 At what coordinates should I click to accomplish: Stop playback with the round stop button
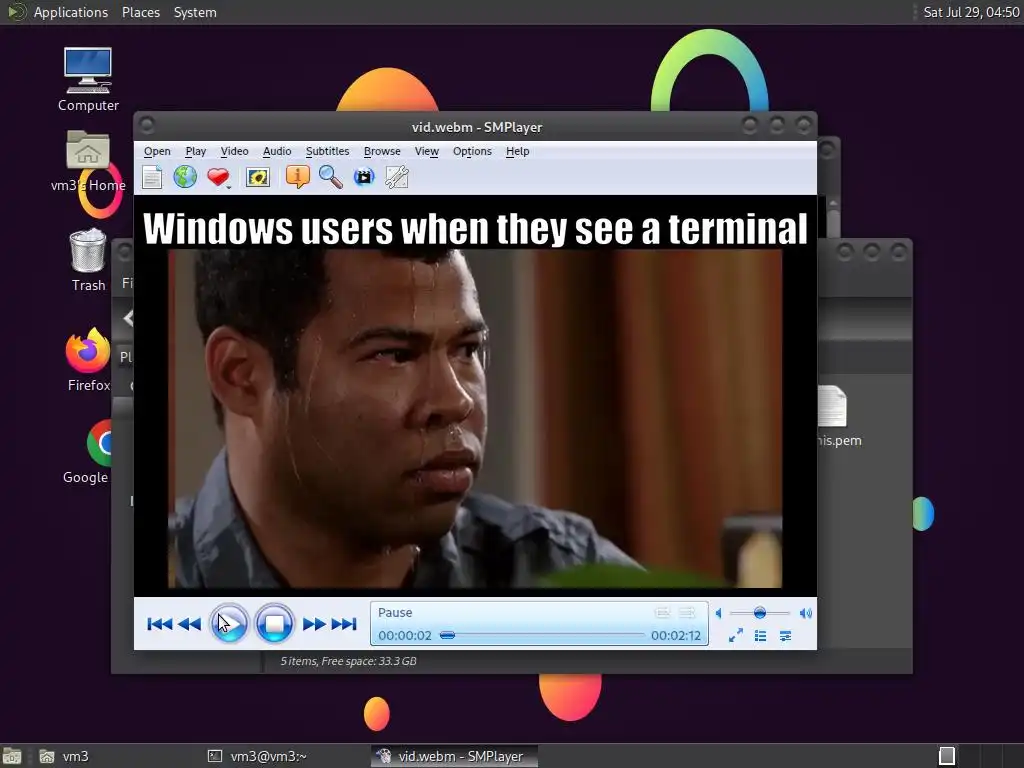[x=274, y=624]
